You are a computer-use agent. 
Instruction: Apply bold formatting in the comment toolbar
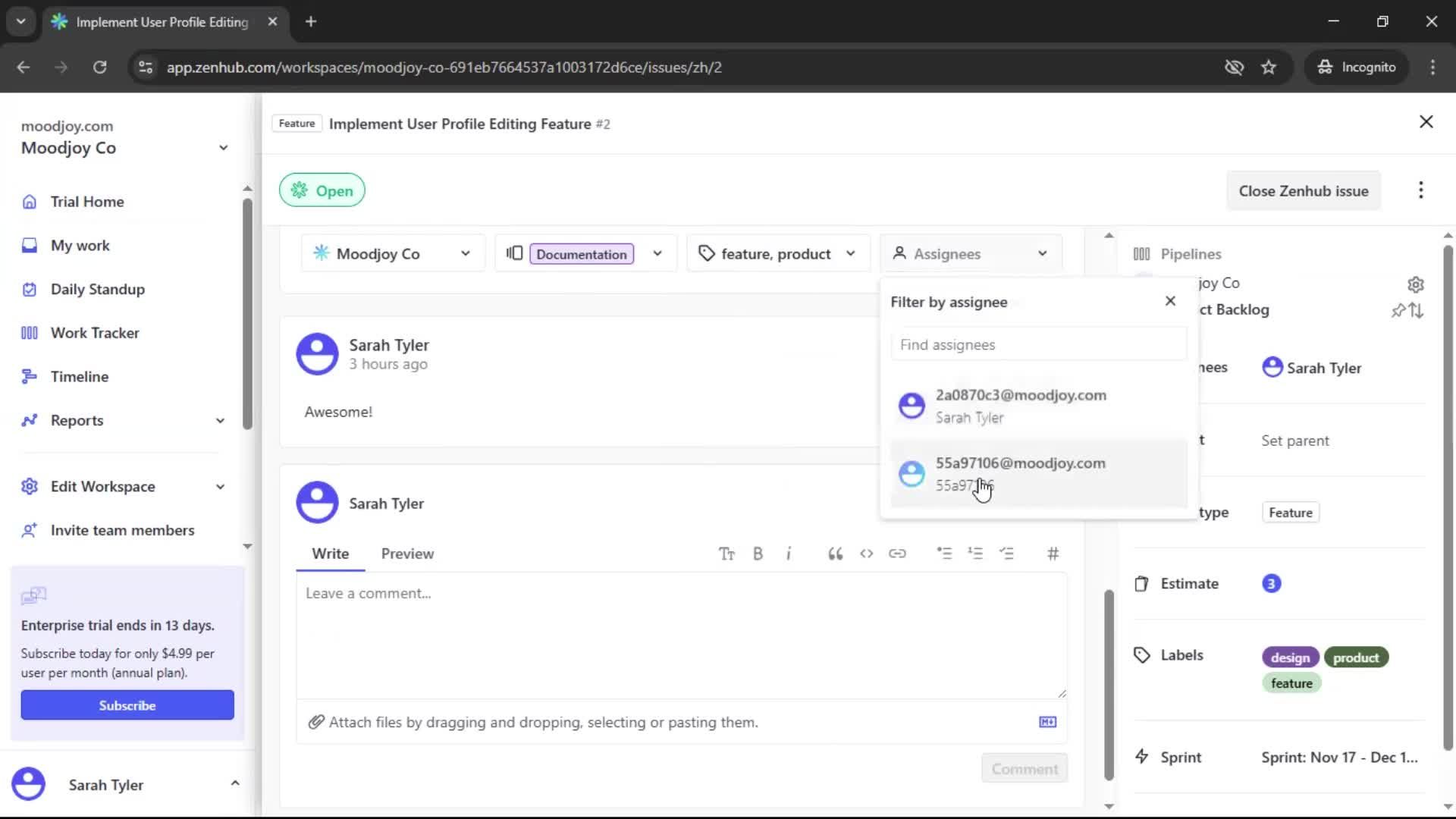[x=758, y=554]
